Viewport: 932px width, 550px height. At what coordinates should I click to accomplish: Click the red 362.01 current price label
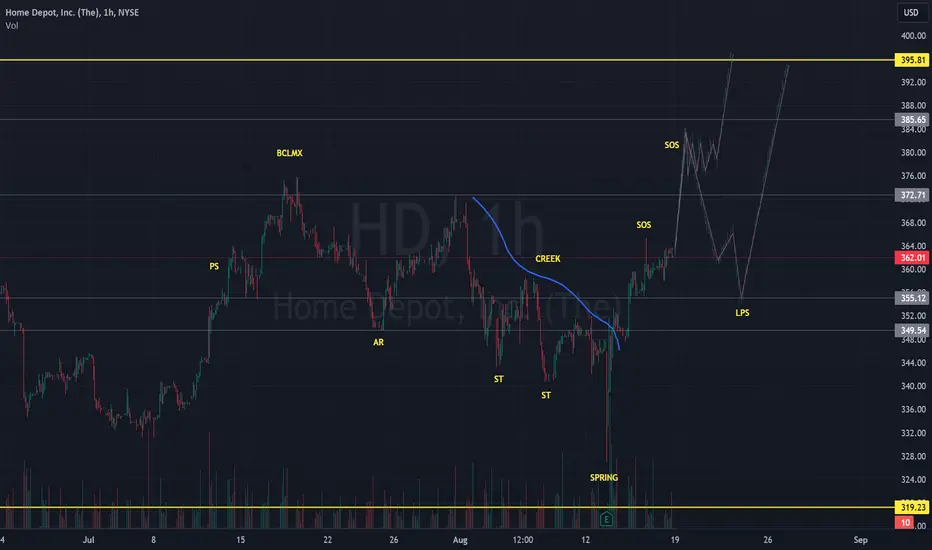tap(912, 257)
